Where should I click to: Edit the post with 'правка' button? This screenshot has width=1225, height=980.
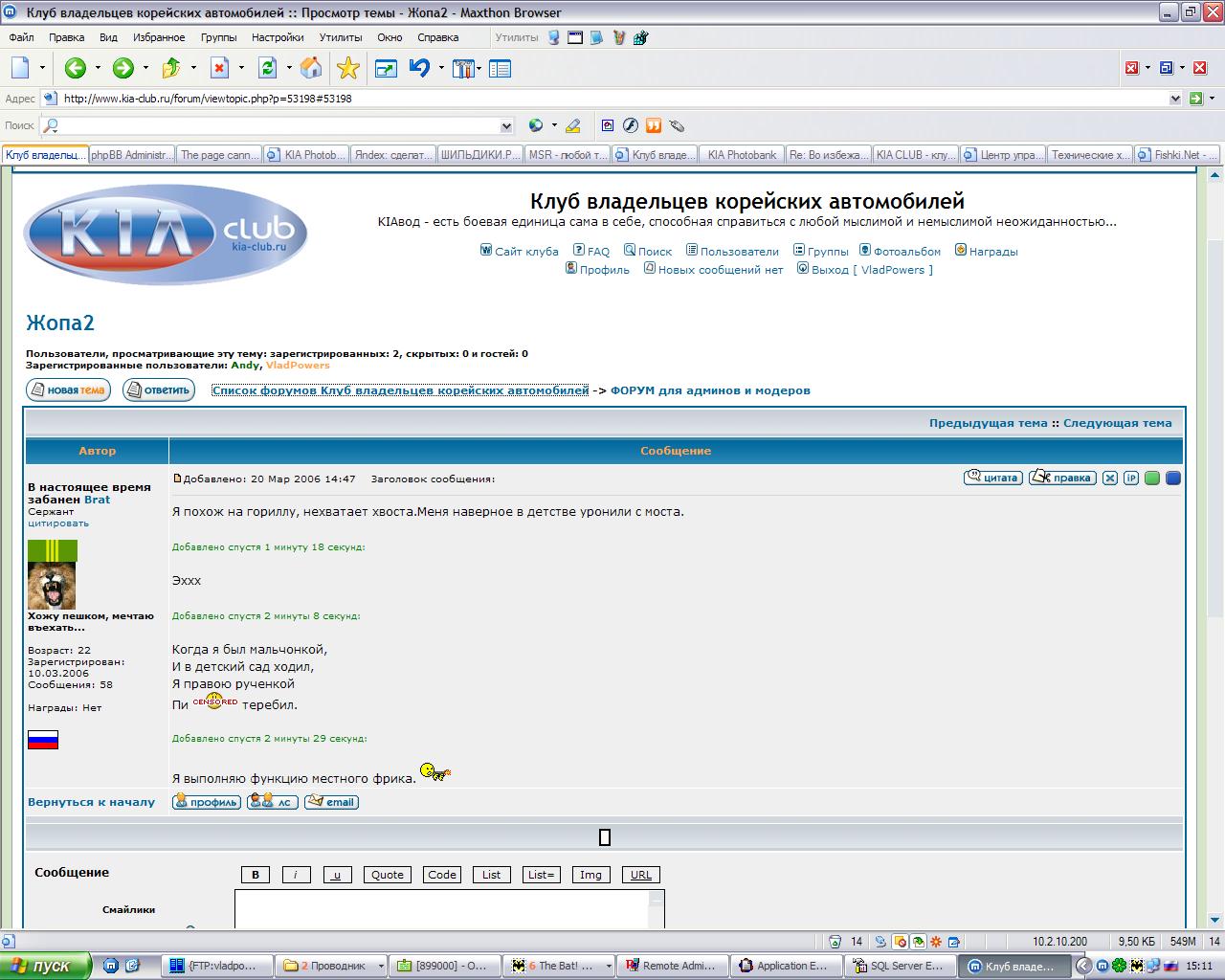click(x=1062, y=479)
